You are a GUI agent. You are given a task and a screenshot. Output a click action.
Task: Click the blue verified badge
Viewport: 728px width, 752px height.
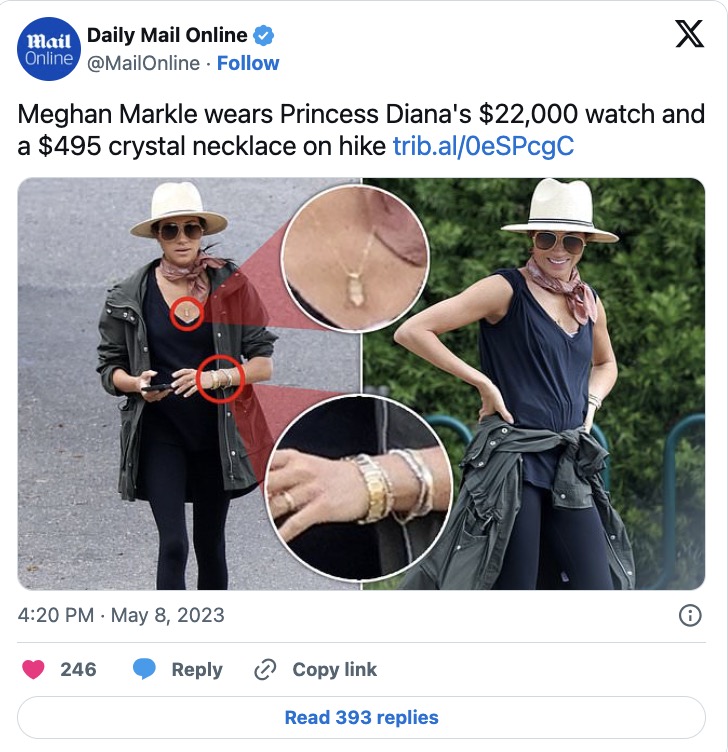263,35
